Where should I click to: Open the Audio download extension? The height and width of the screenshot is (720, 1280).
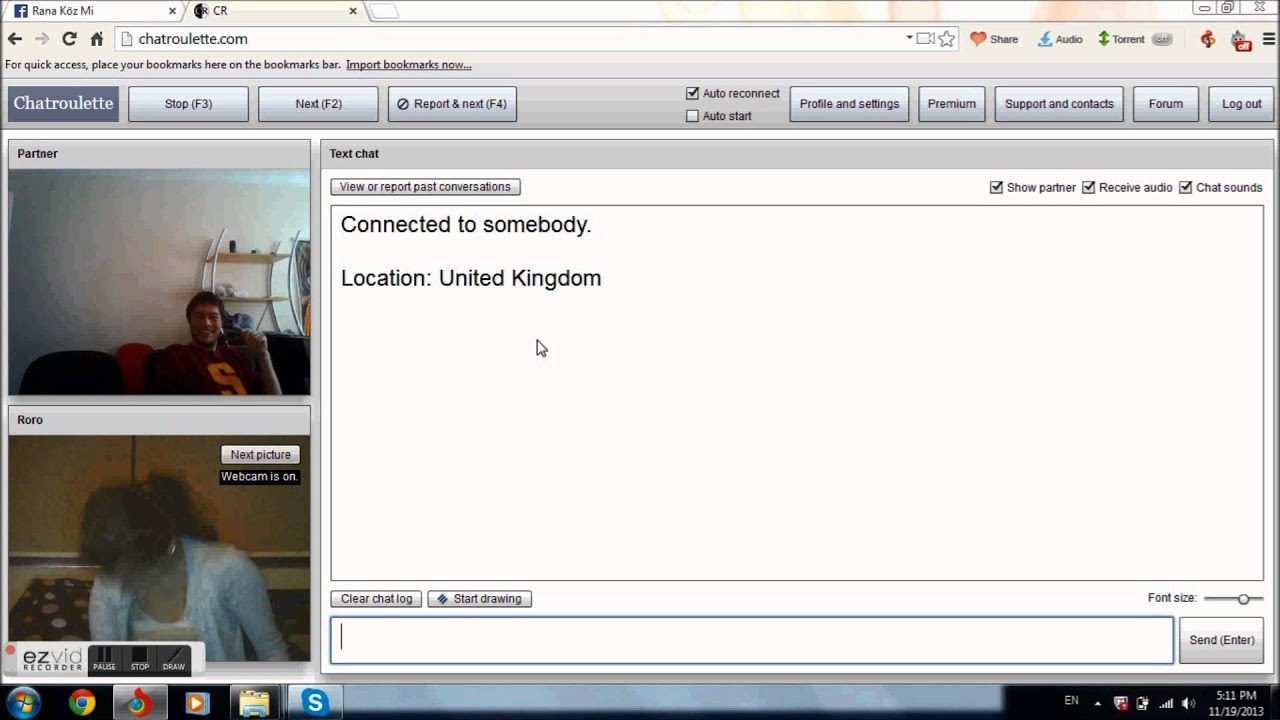click(x=1060, y=39)
